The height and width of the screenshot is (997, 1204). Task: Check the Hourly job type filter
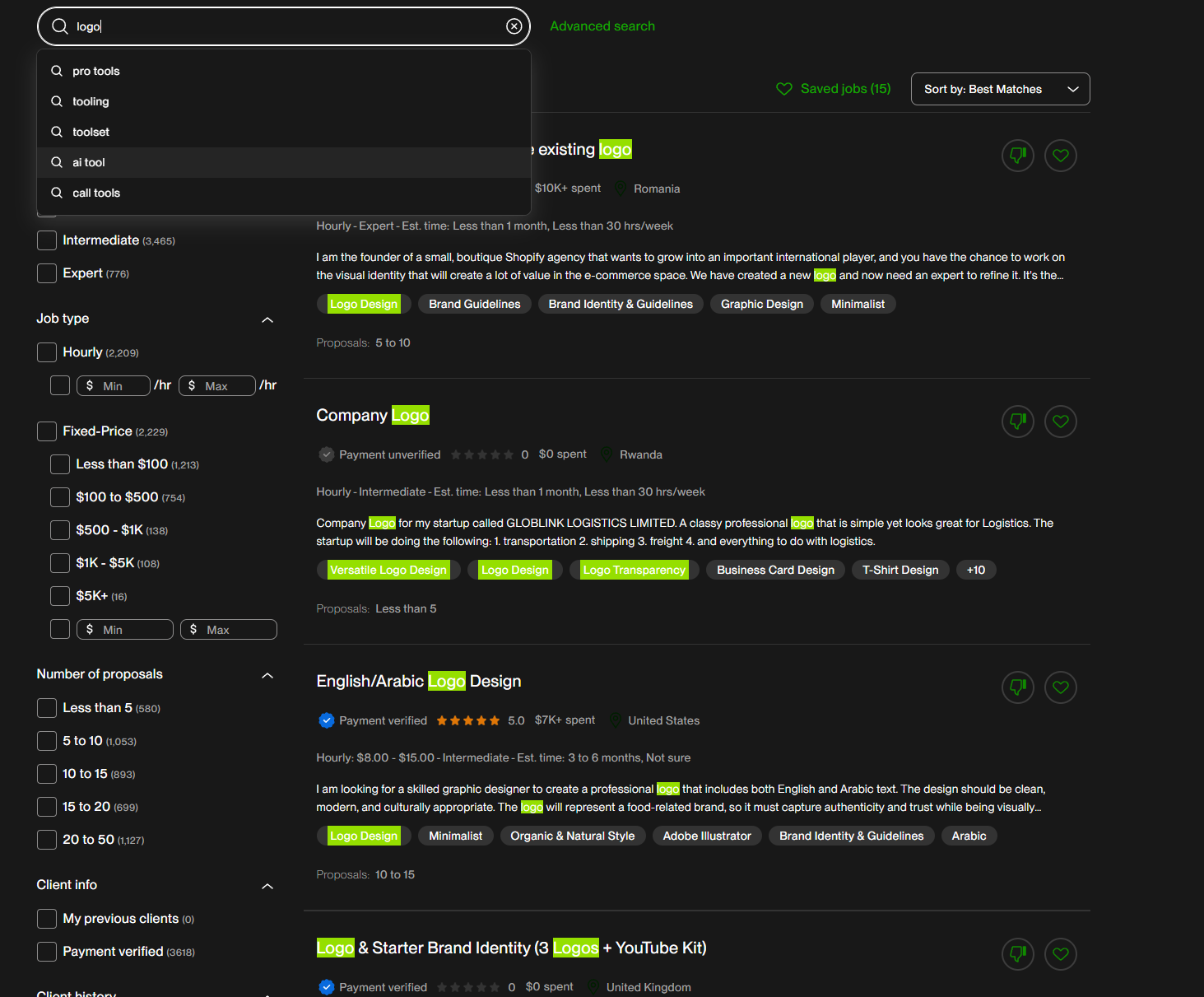click(x=47, y=352)
